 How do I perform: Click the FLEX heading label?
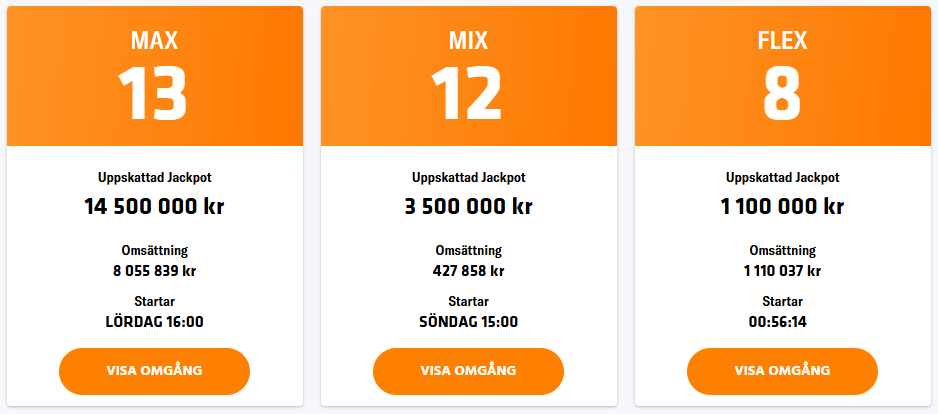click(x=782, y=41)
